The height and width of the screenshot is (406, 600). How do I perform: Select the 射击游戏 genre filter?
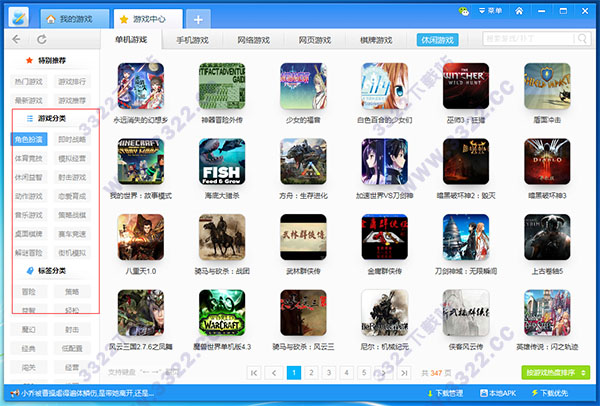[x=72, y=177]
